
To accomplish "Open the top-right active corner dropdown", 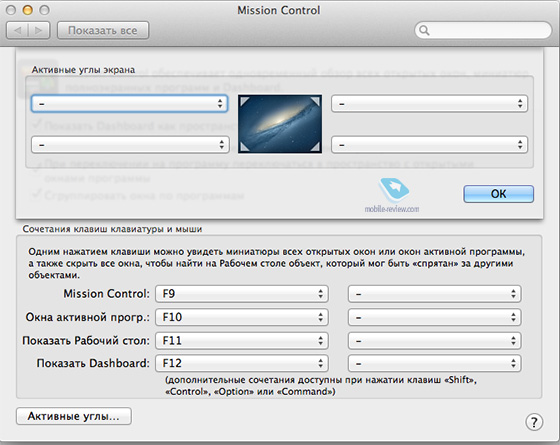I will click(429, 104).
